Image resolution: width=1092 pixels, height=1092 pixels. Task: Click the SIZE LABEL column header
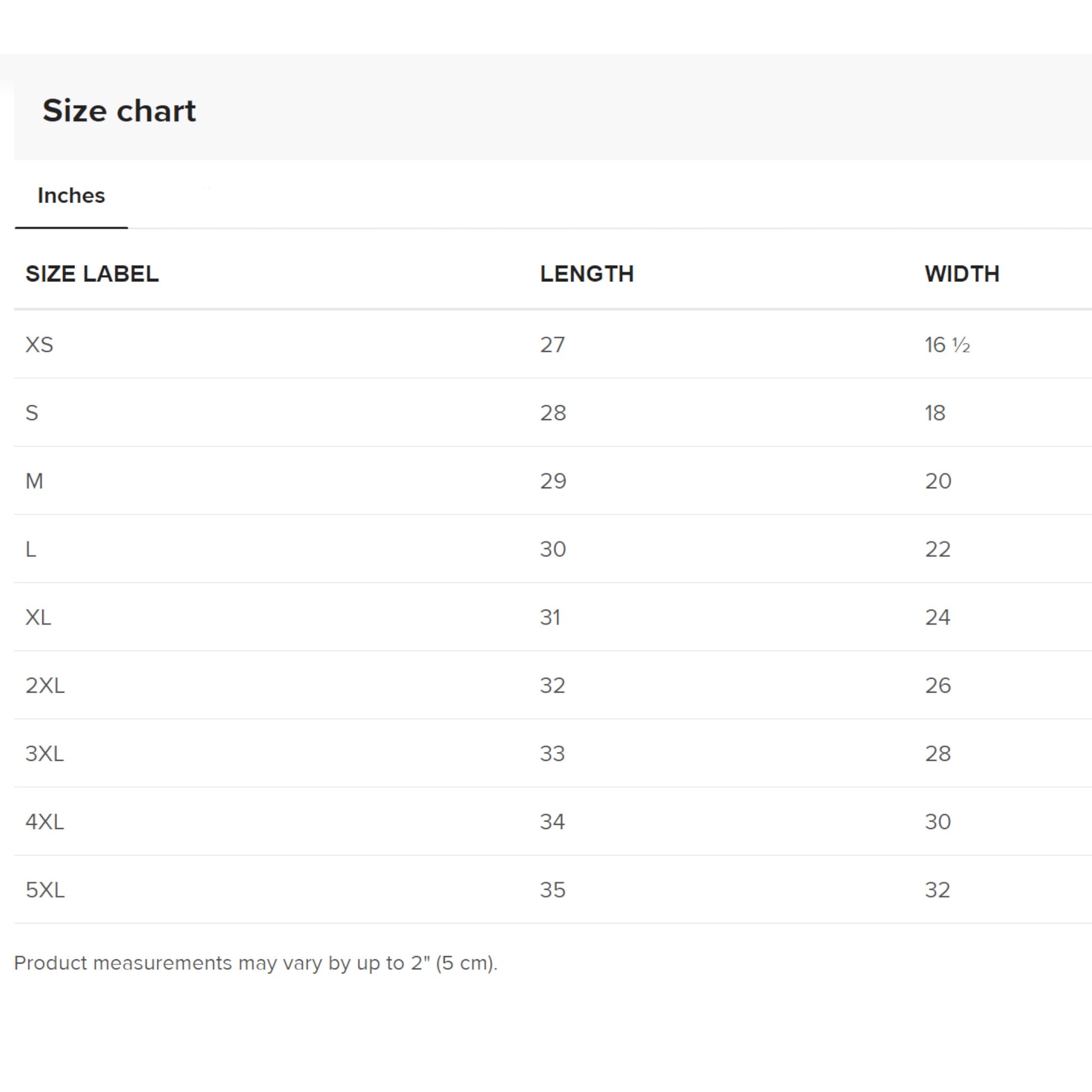(x=92, y=274)
